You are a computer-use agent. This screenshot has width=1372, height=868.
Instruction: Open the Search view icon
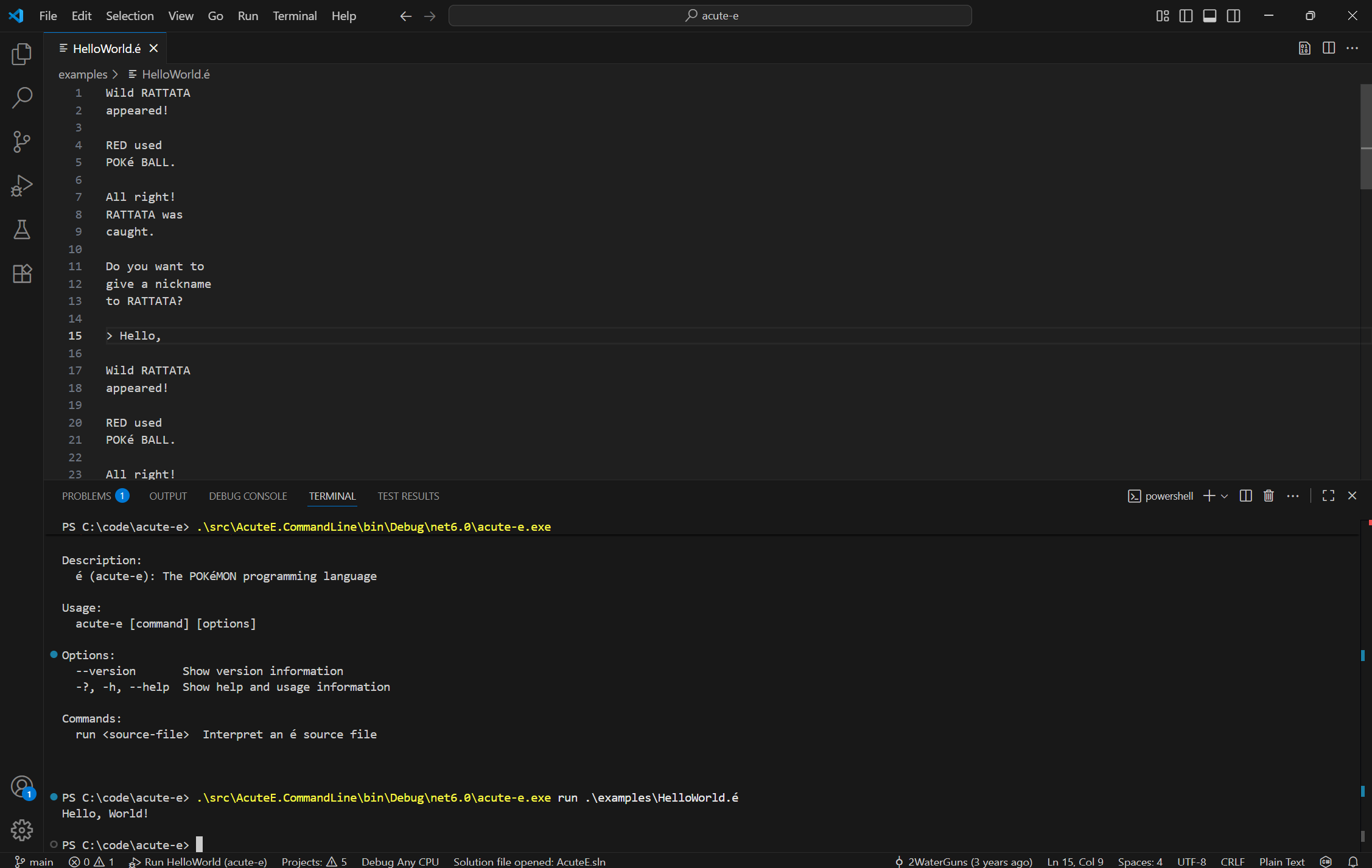[22, 97]
